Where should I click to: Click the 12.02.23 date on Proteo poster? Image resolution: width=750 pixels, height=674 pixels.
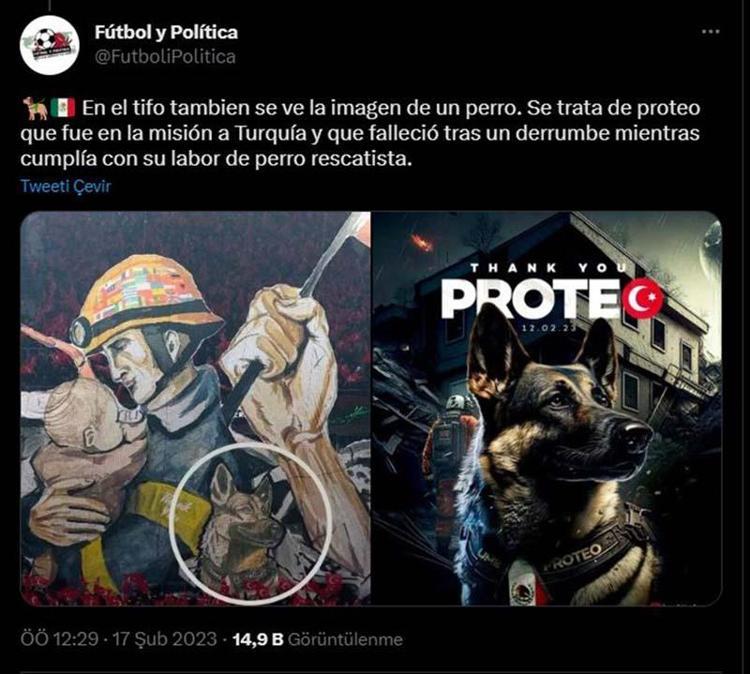click(549, 329)
